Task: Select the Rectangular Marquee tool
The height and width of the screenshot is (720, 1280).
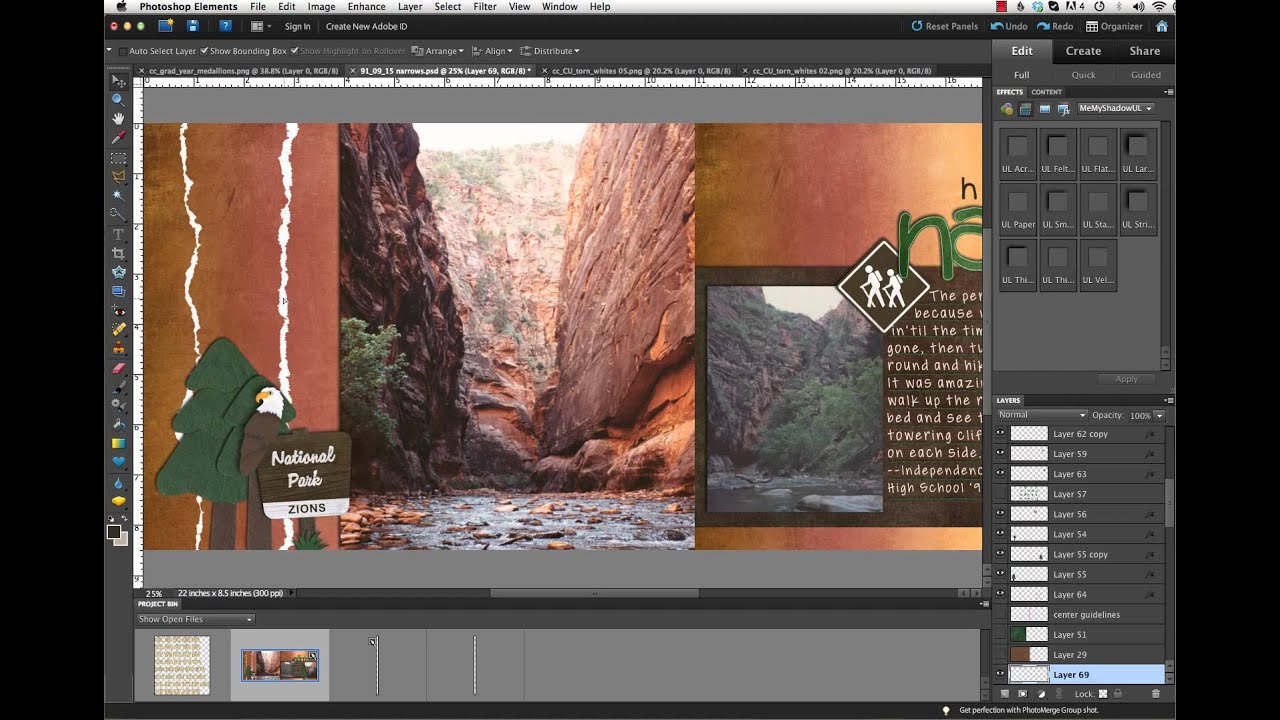Action: 119,158
